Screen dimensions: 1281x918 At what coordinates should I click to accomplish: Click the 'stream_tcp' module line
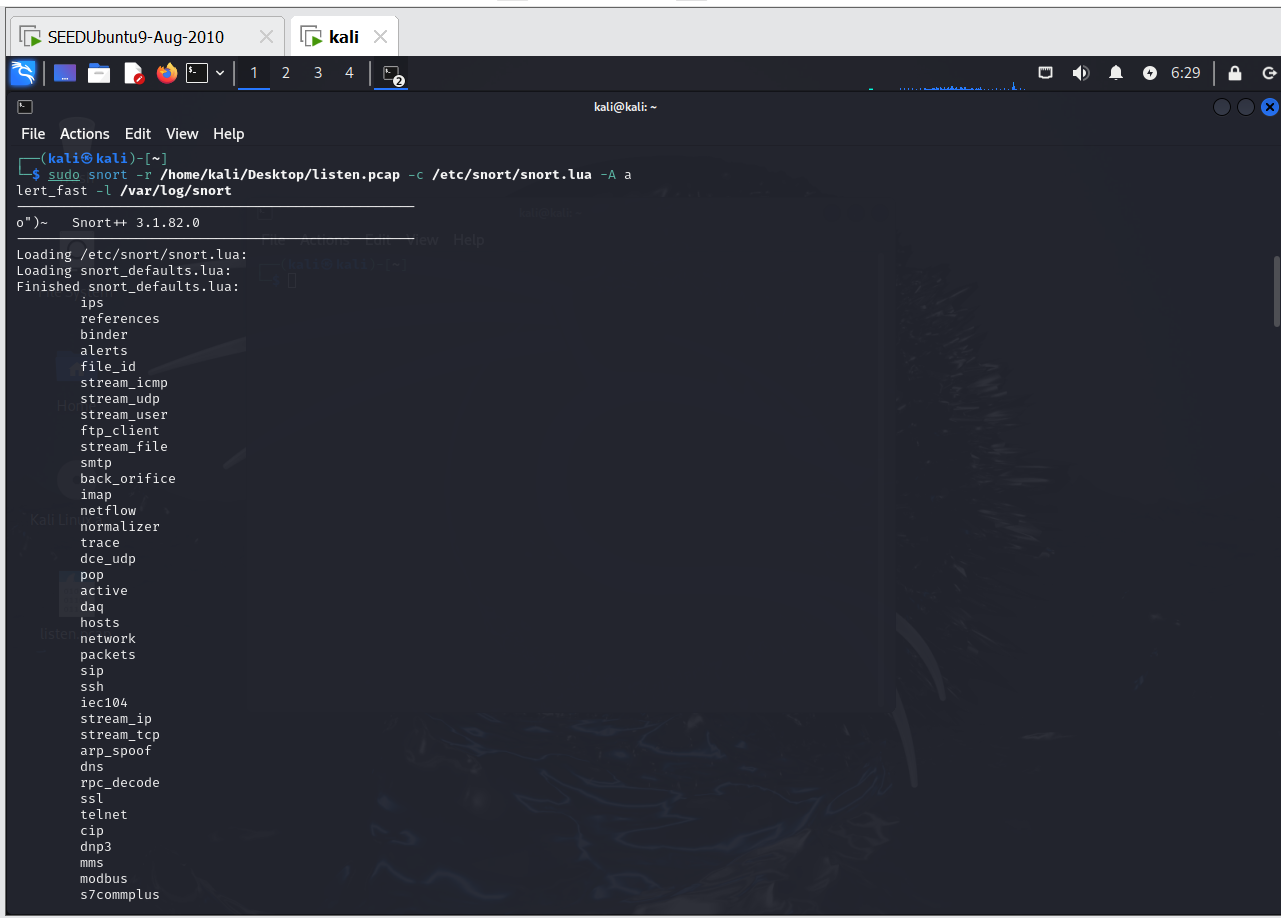pos(120,735)
